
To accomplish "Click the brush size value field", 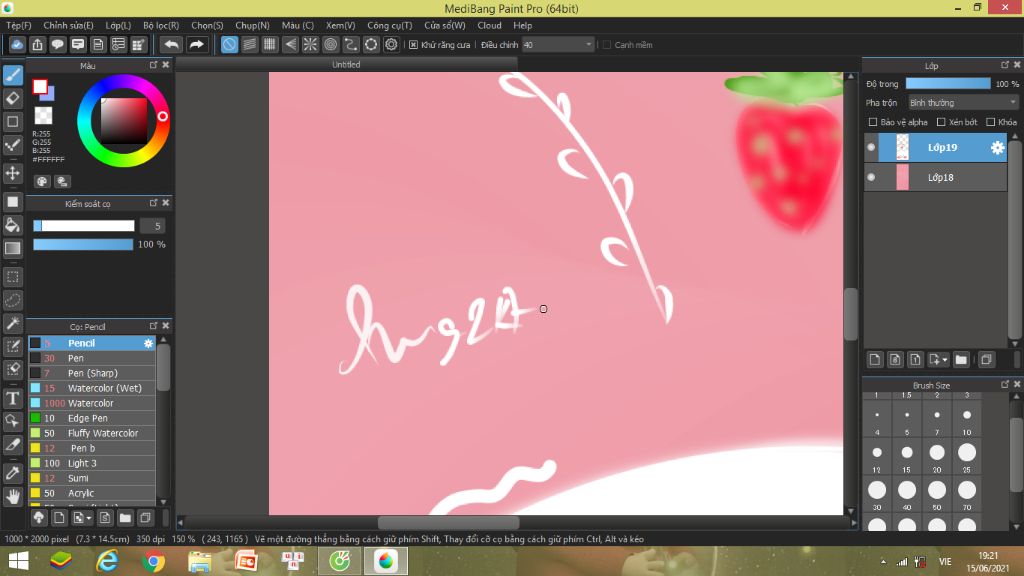I will (x=153, y=226).
